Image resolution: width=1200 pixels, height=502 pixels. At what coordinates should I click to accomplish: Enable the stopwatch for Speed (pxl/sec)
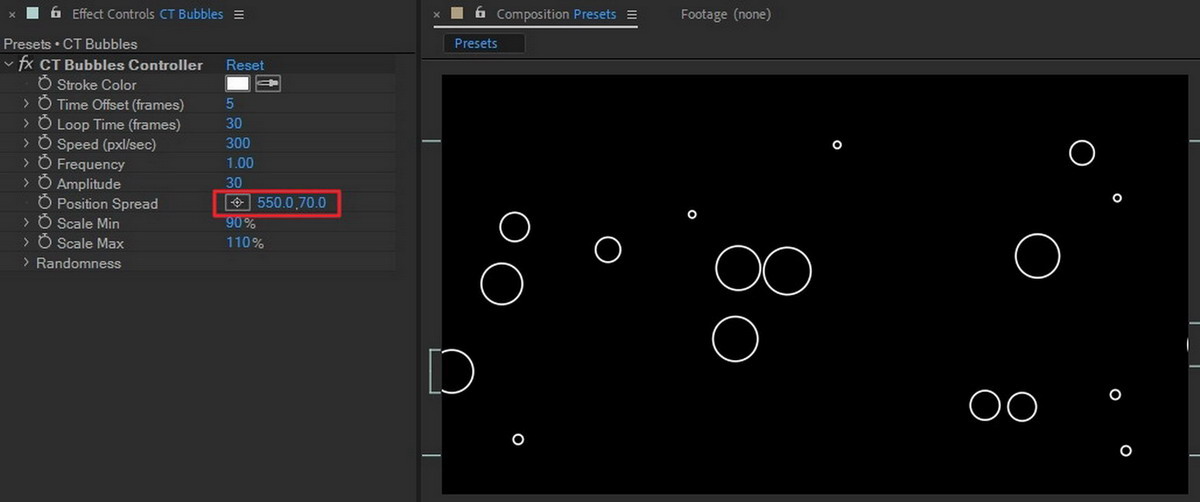[44, 144]
